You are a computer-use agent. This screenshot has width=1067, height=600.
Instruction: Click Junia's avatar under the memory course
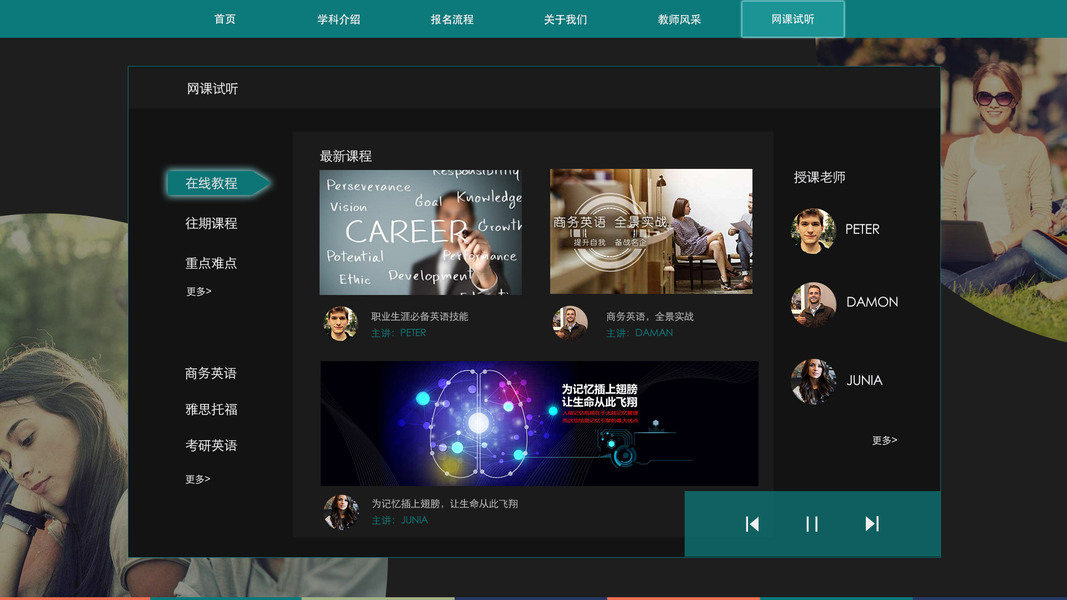pos(341,512)
